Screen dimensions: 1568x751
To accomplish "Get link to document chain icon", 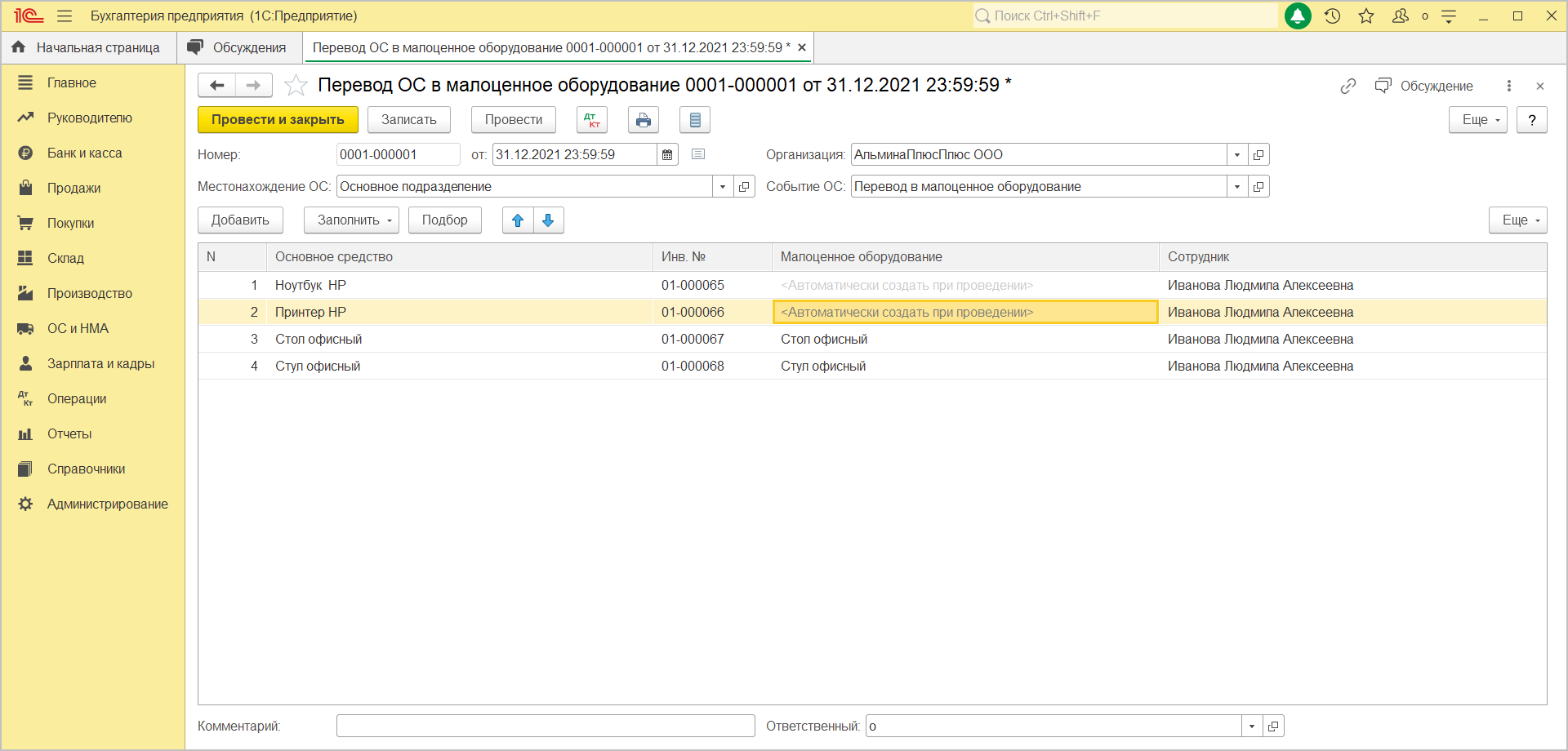I will pos(1348,86).
